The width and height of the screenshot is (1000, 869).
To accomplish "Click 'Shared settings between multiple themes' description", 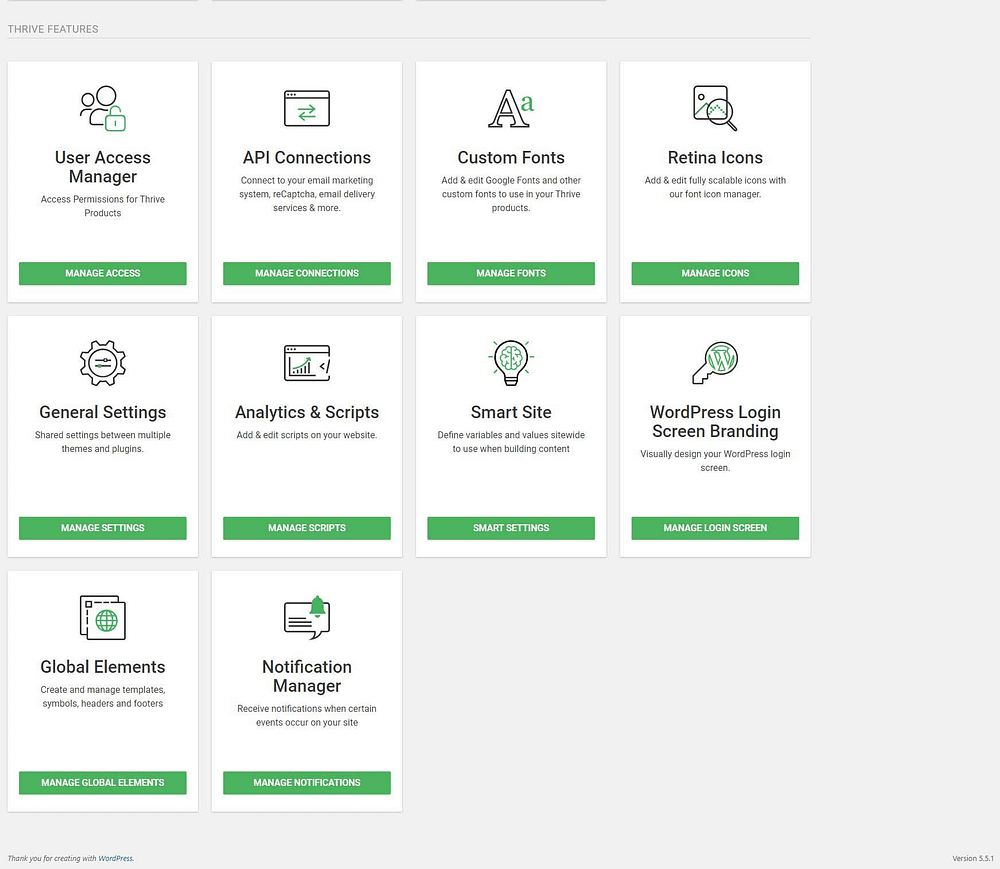I will 103,442.
